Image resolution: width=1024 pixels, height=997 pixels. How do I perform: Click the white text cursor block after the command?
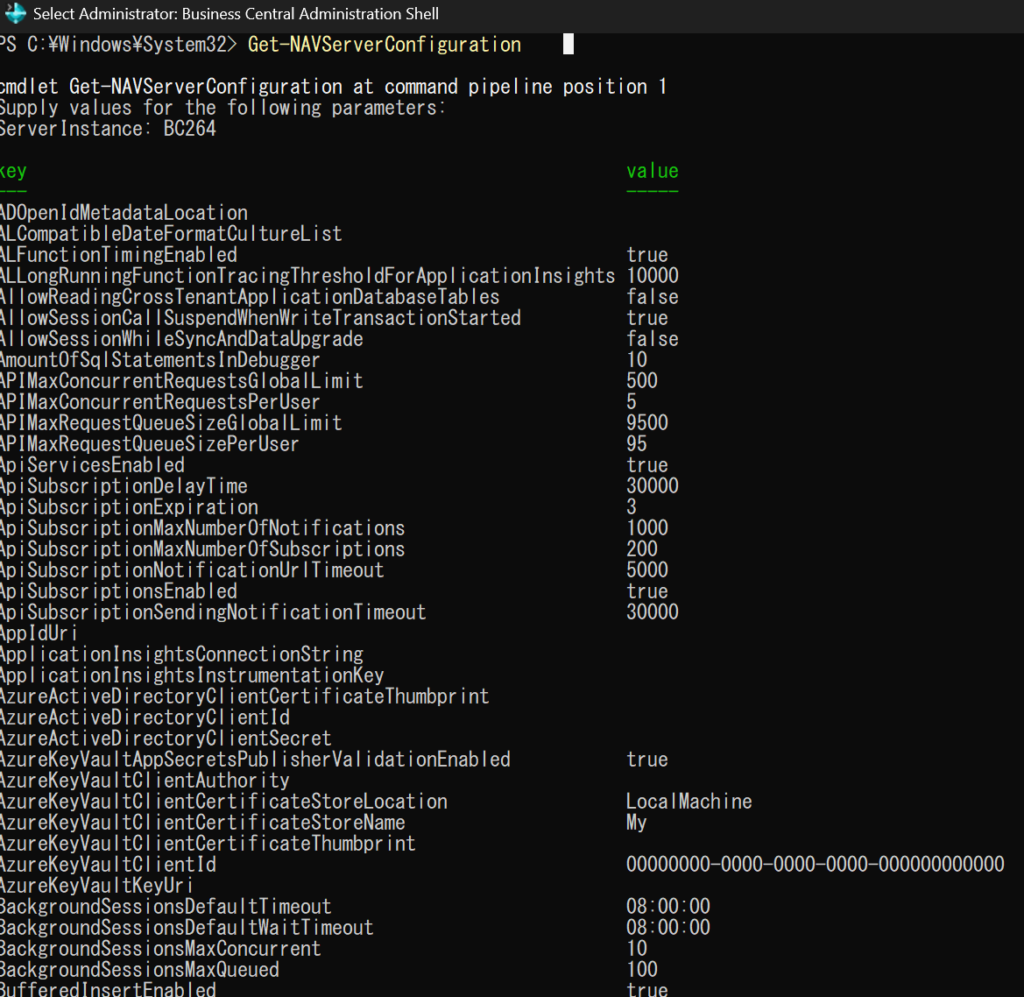[568, 45]
